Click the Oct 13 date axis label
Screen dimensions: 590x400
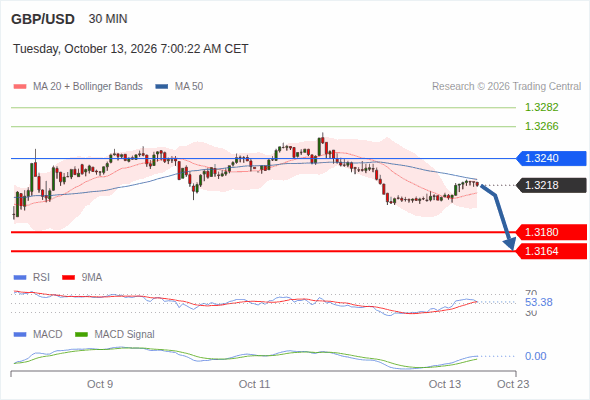tap(445, 384)
